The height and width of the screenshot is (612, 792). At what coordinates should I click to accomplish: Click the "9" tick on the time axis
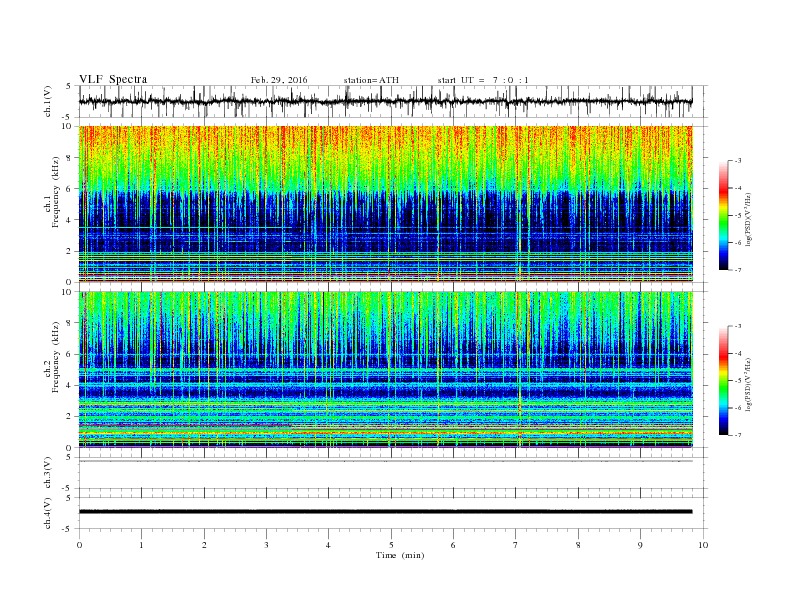(x=640, y=545)
